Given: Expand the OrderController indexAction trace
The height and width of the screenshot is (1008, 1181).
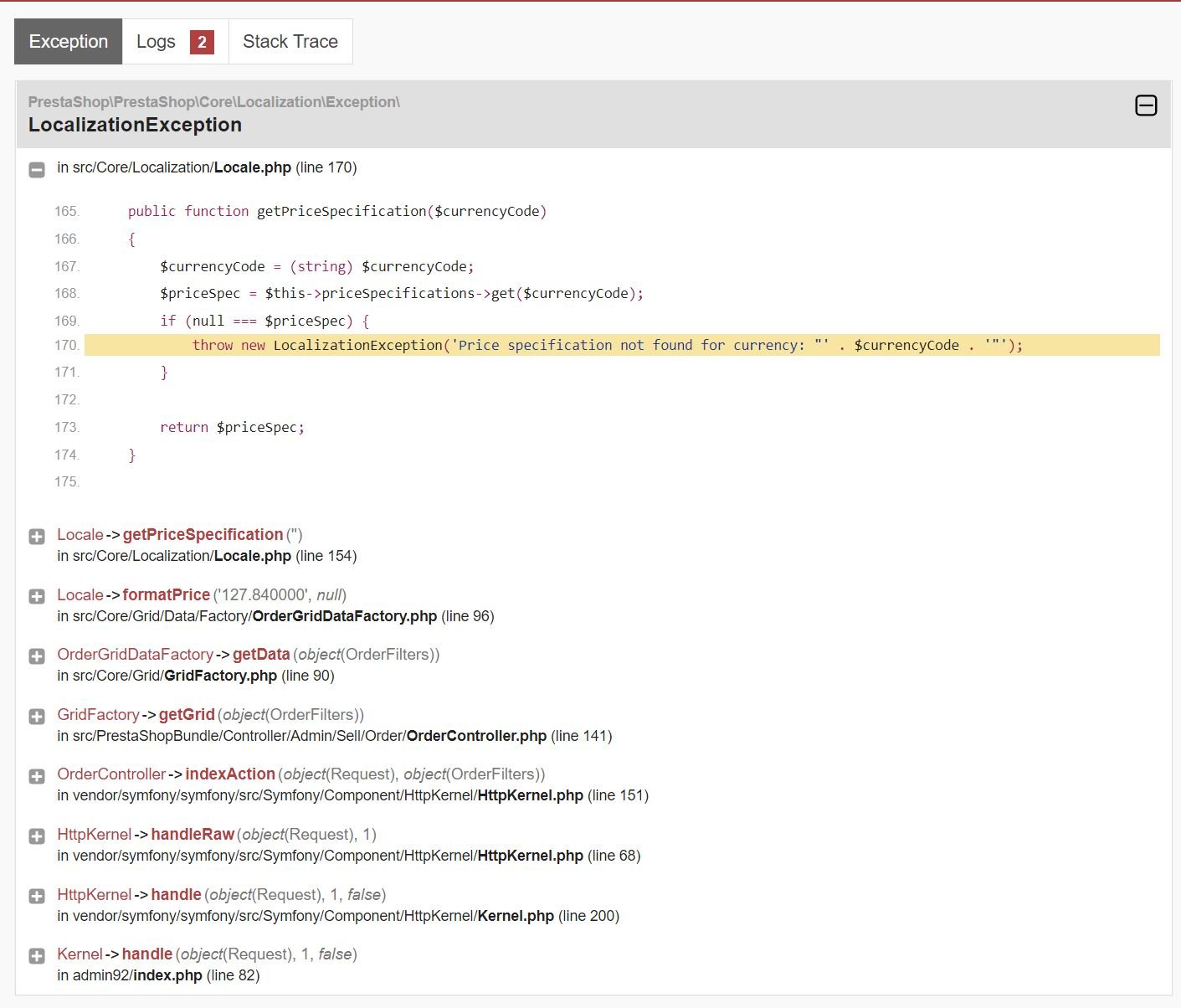Looking at the screenshot, I should (37, 776).
